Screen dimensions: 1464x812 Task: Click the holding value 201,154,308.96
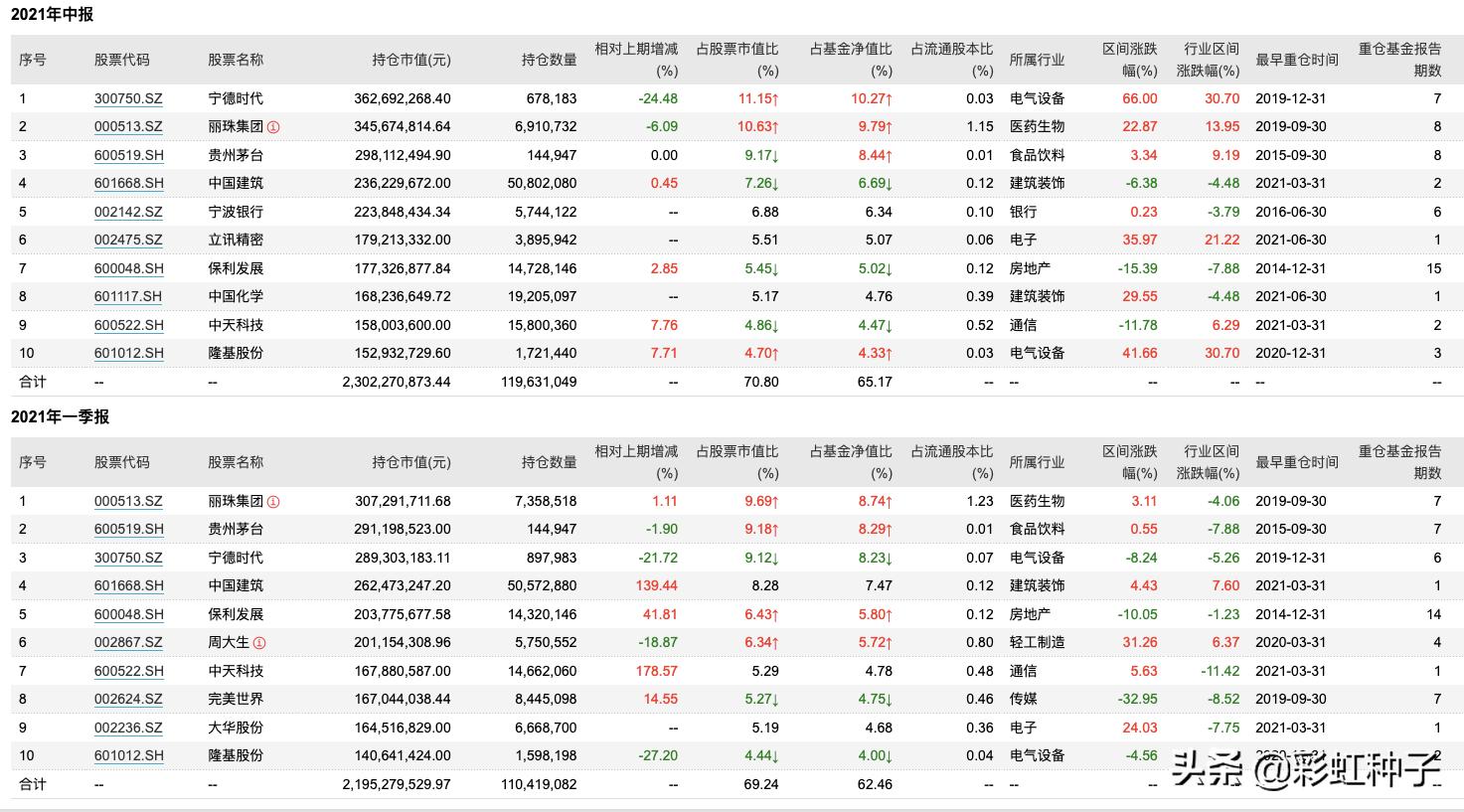(x=403, y=642)
